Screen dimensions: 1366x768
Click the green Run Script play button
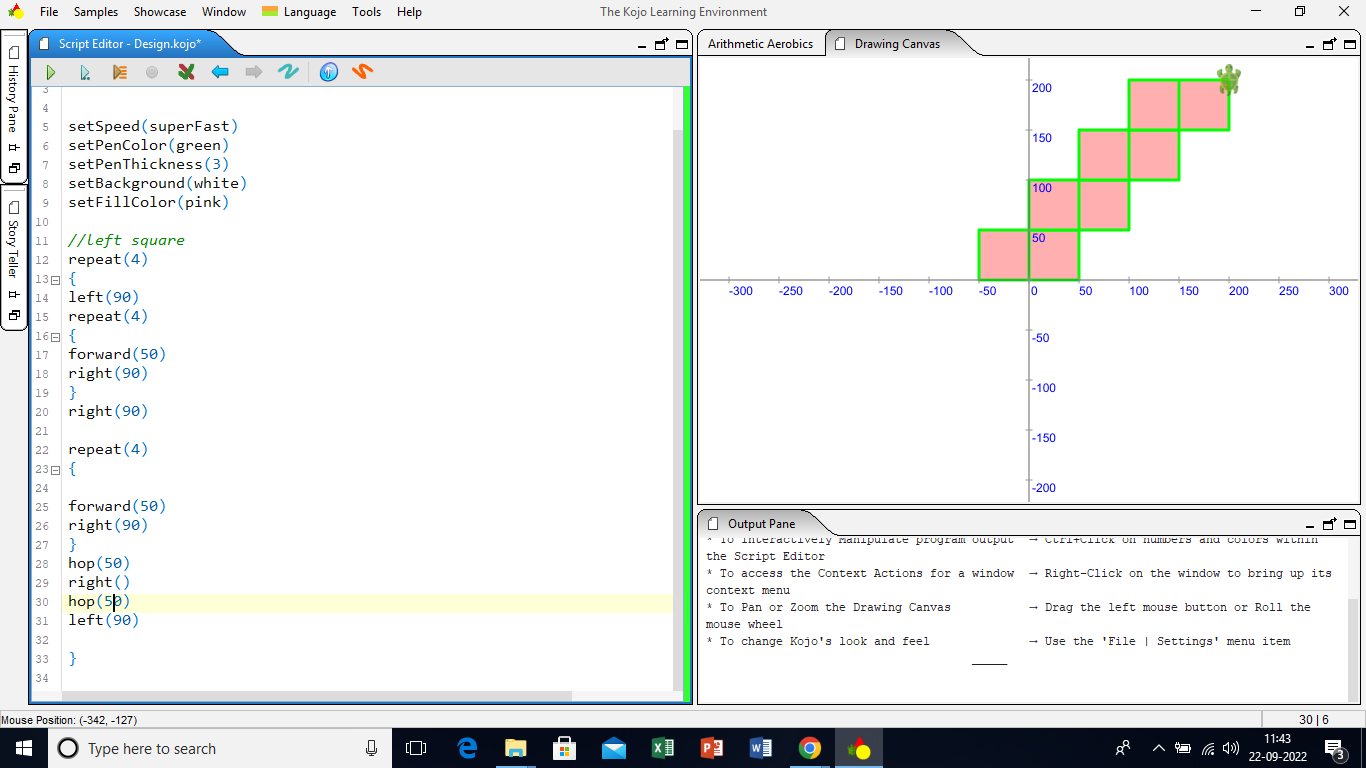click(x=51, y=72)
